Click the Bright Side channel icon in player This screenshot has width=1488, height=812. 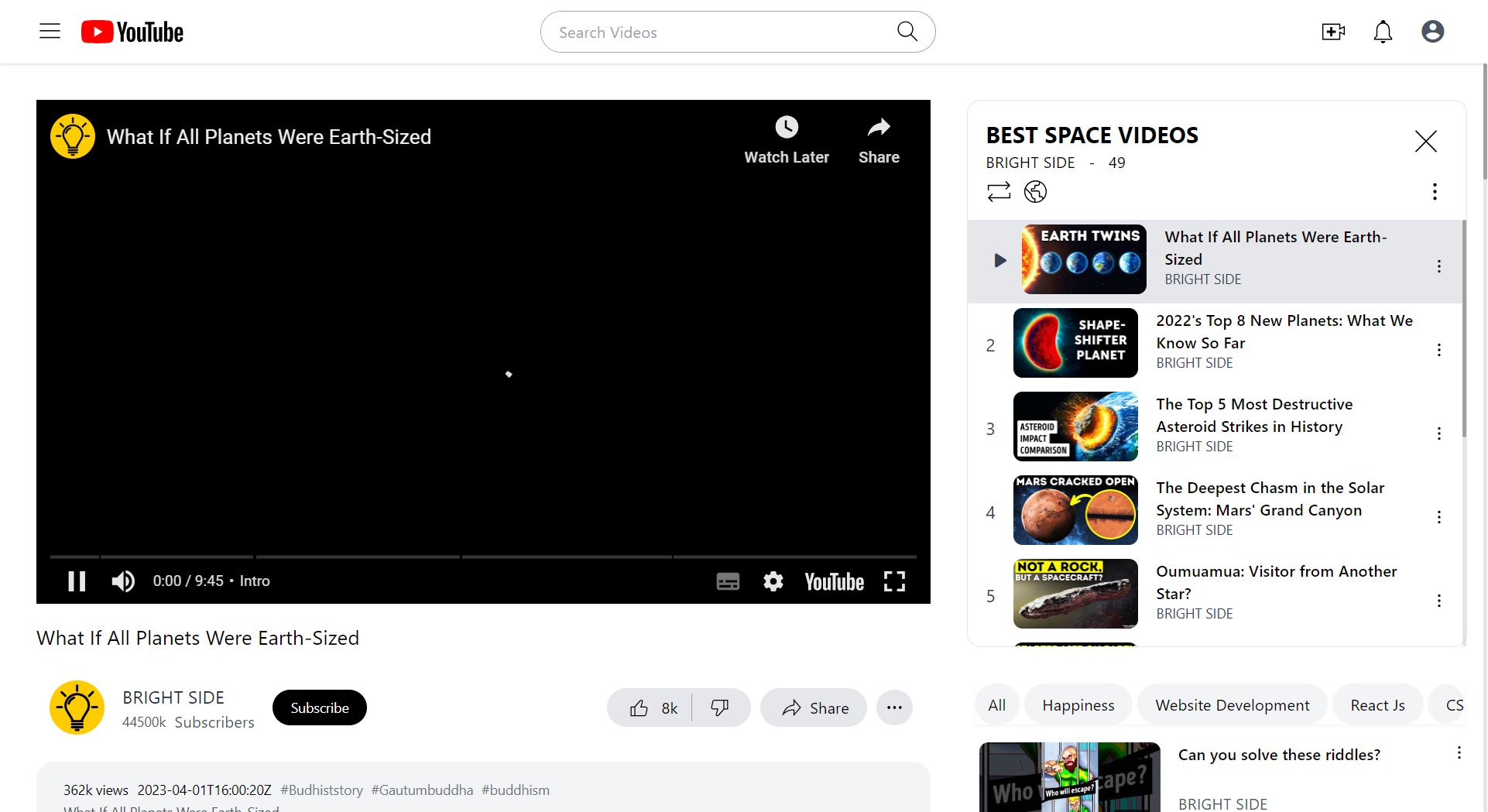[x=73, y=136]
